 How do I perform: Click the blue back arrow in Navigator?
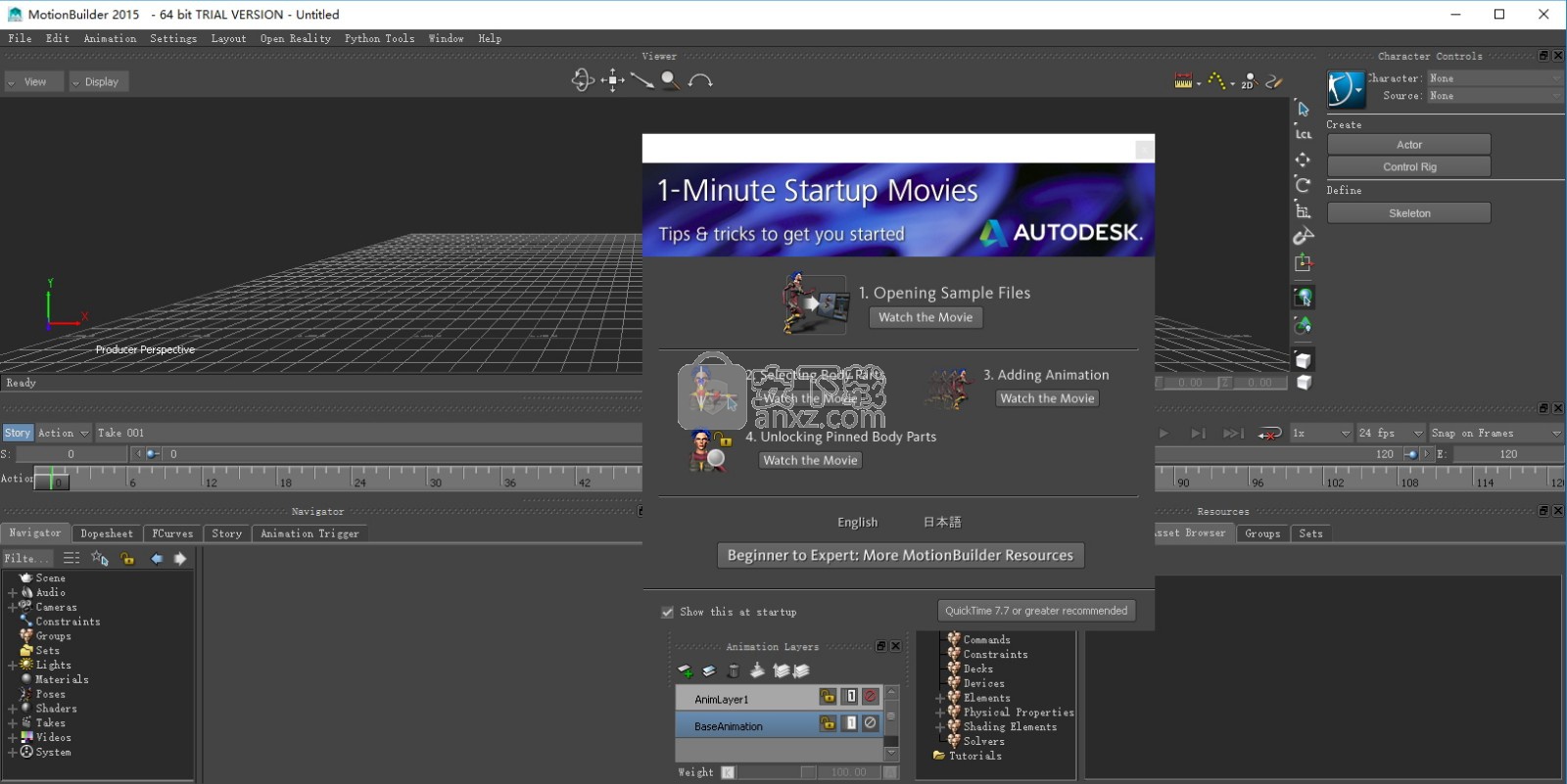coord(157,559)
